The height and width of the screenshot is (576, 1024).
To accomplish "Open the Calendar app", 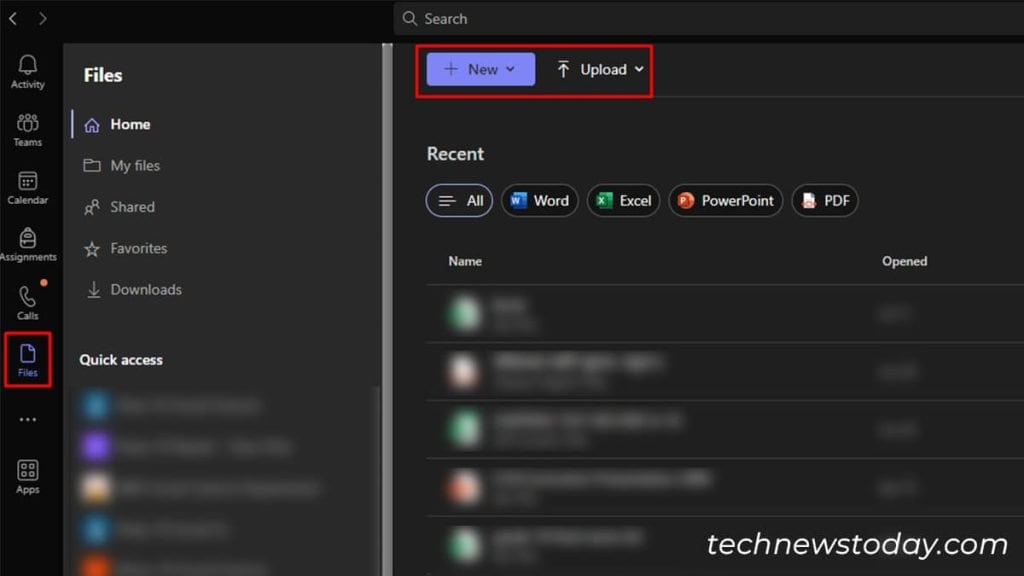I will point(27,188).
